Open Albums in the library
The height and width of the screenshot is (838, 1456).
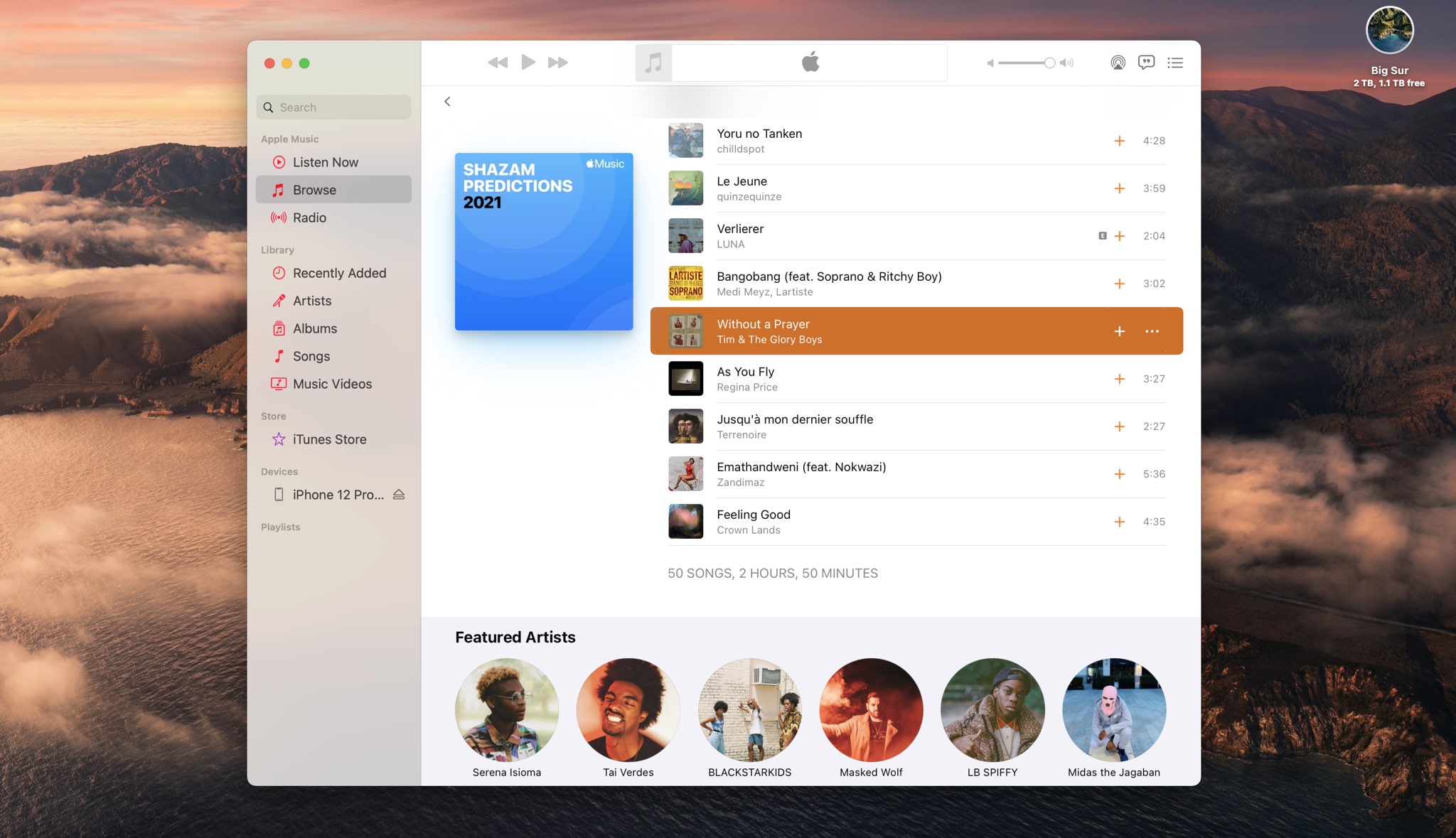tap(333, 328)
